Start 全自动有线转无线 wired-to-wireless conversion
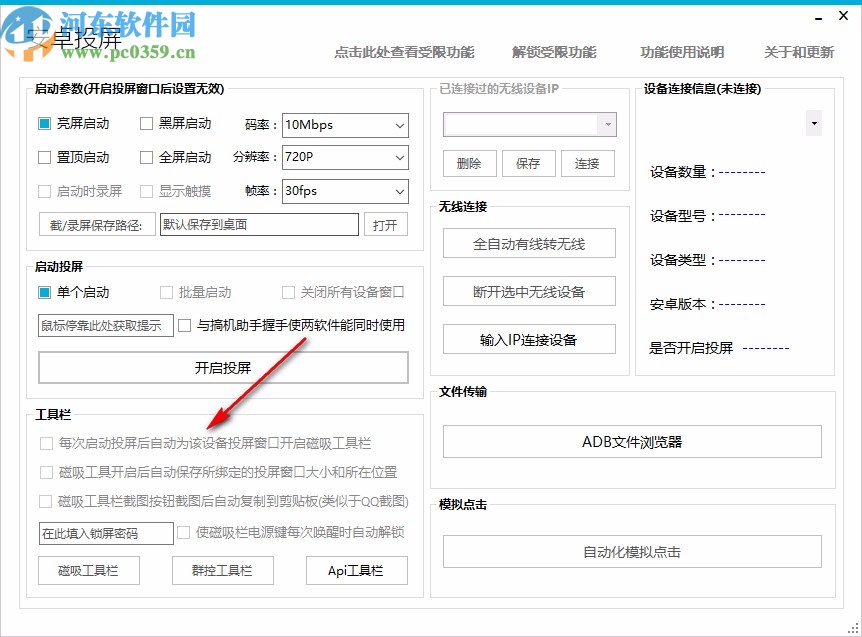The width and height of the screenshot is (862, 637). 528,243
